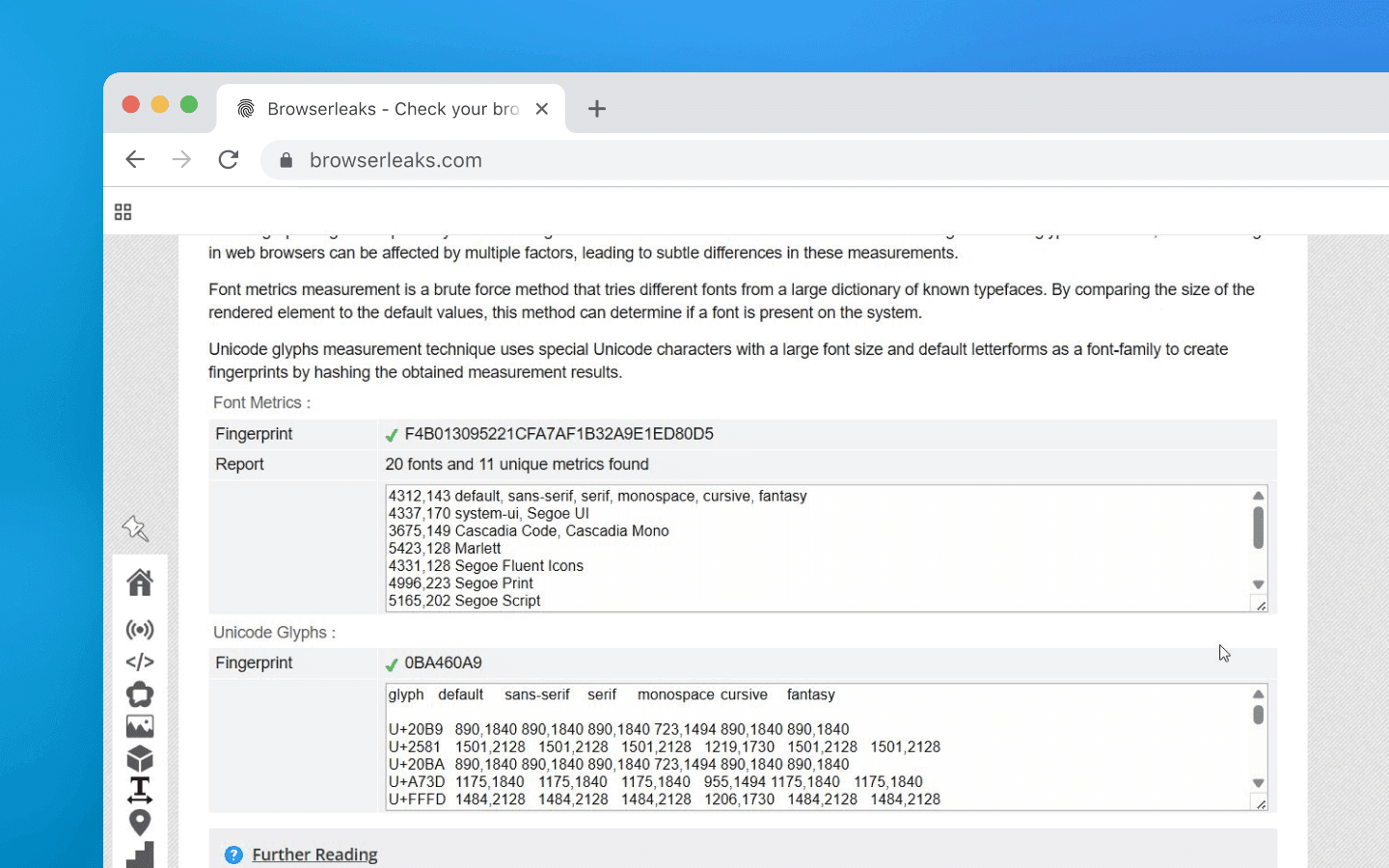Close the Browserleaks tab
Viewport: 1389px width, 868px height.
[542, 109]
